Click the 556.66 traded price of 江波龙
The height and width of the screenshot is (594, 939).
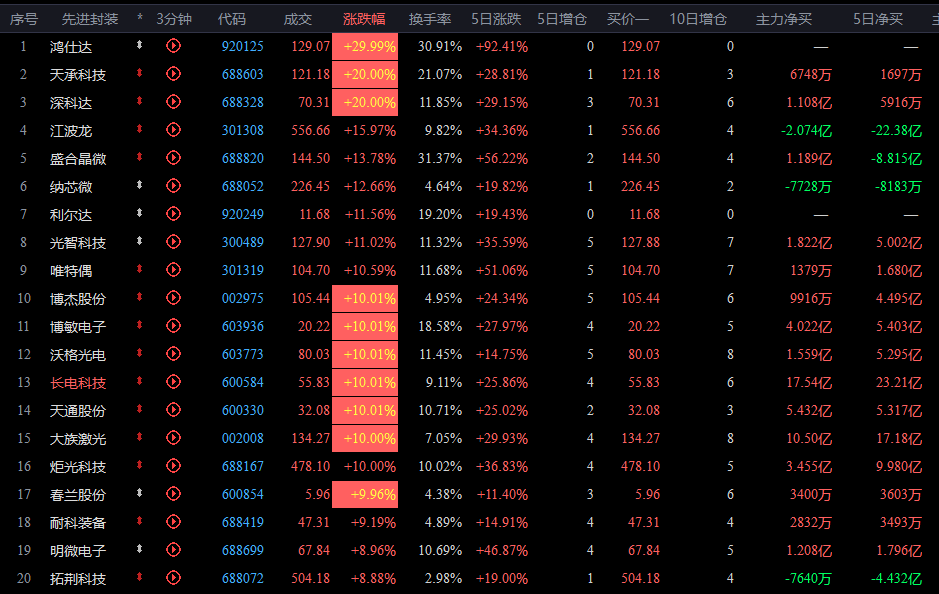point(310,130)
